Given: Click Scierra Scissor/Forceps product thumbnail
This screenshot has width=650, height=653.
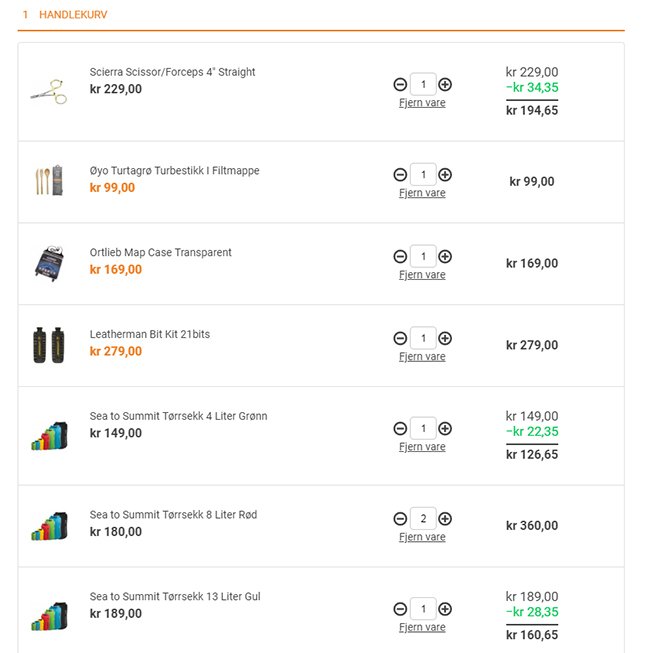Looking at the screenshot, I should click(47, 90).
